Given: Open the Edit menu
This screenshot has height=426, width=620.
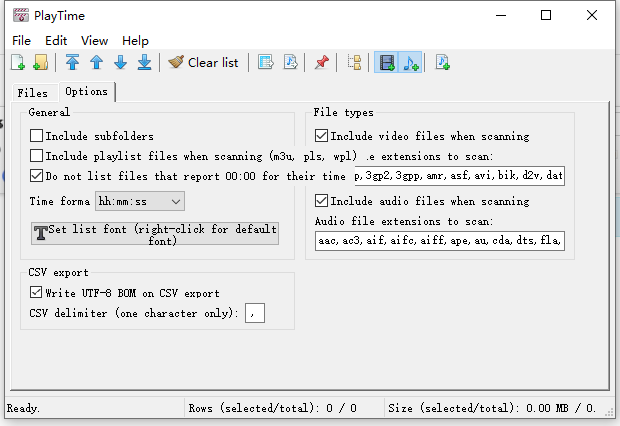Looking at the screenshot, I should 56,41.
